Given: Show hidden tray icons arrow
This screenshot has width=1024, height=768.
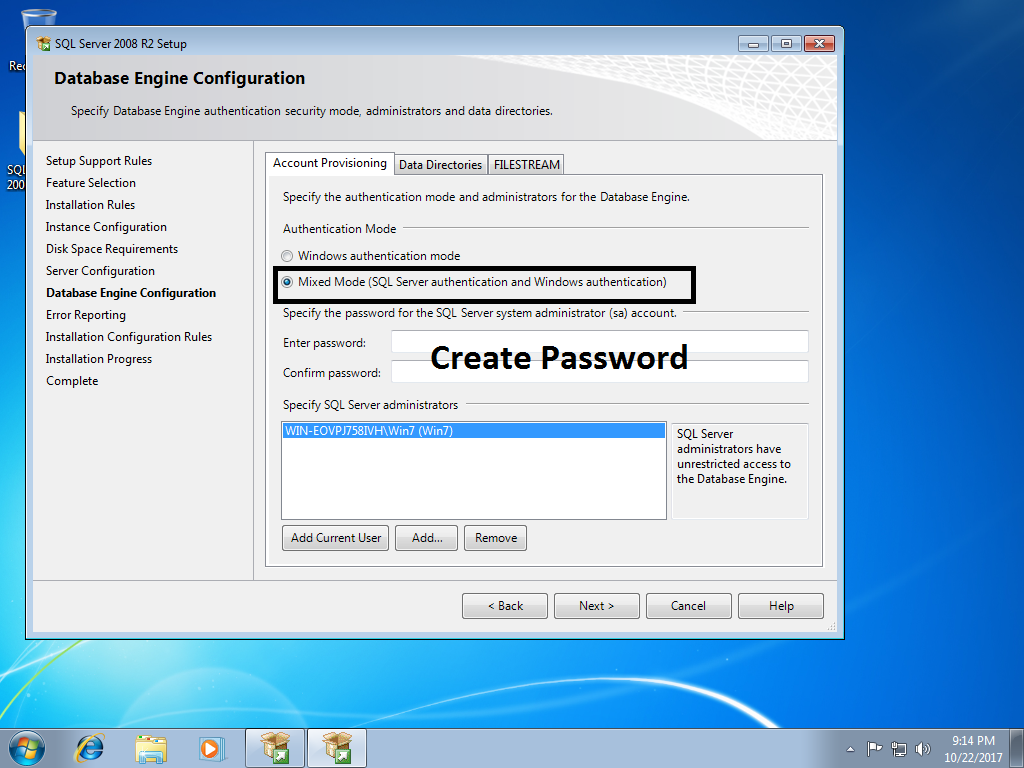Looking at the screenshot, I should point(850,749).
